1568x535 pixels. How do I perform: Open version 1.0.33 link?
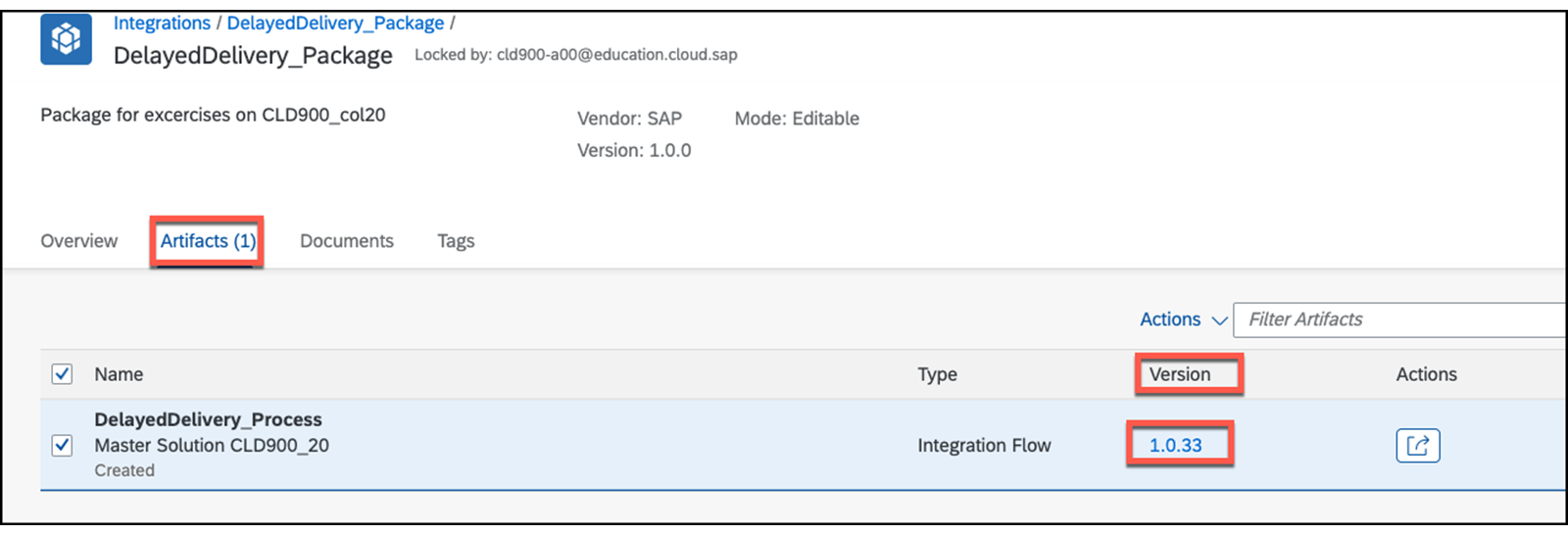pos(1175,446)
